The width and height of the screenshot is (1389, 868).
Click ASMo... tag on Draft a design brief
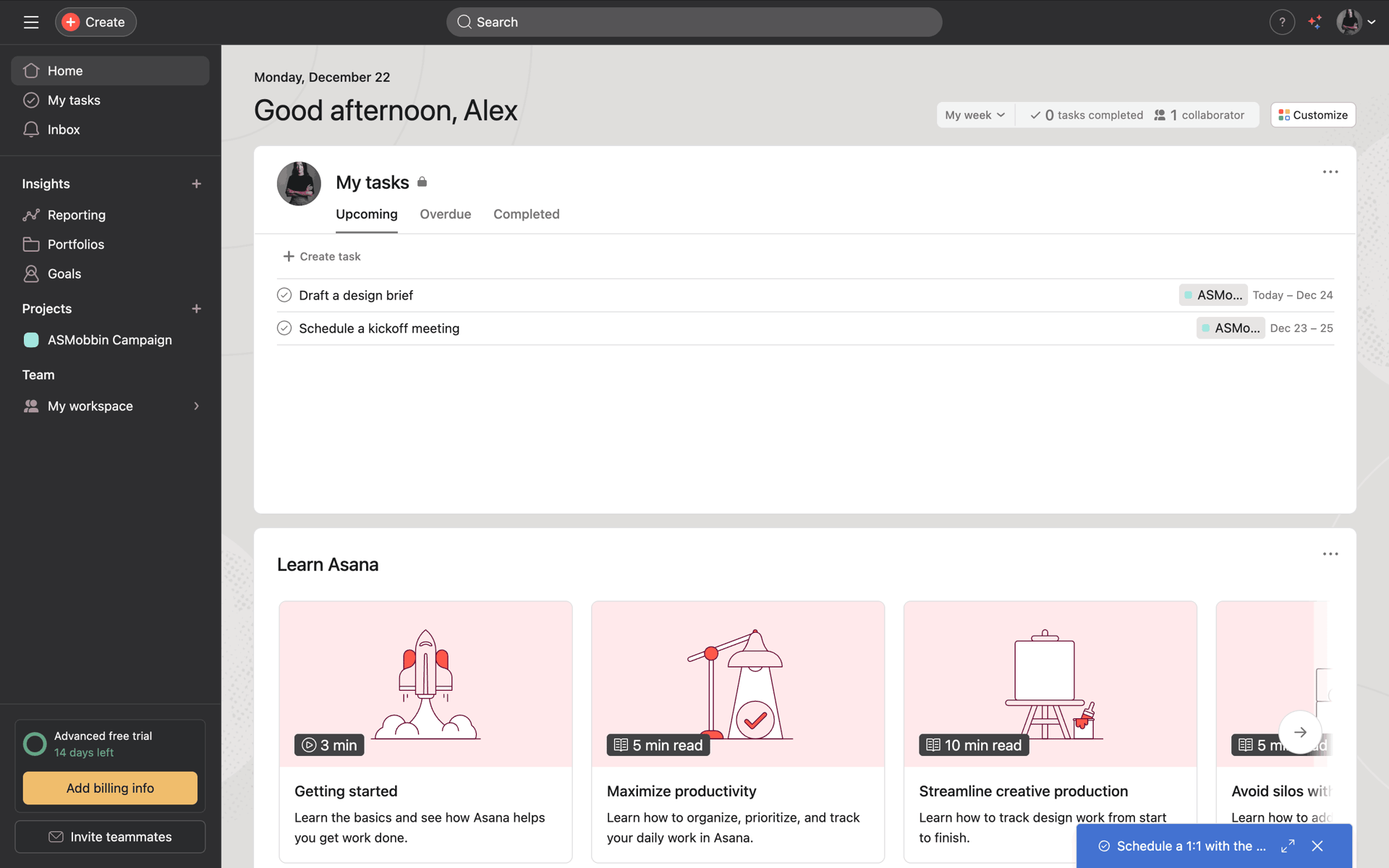(x=1213, y=295)
